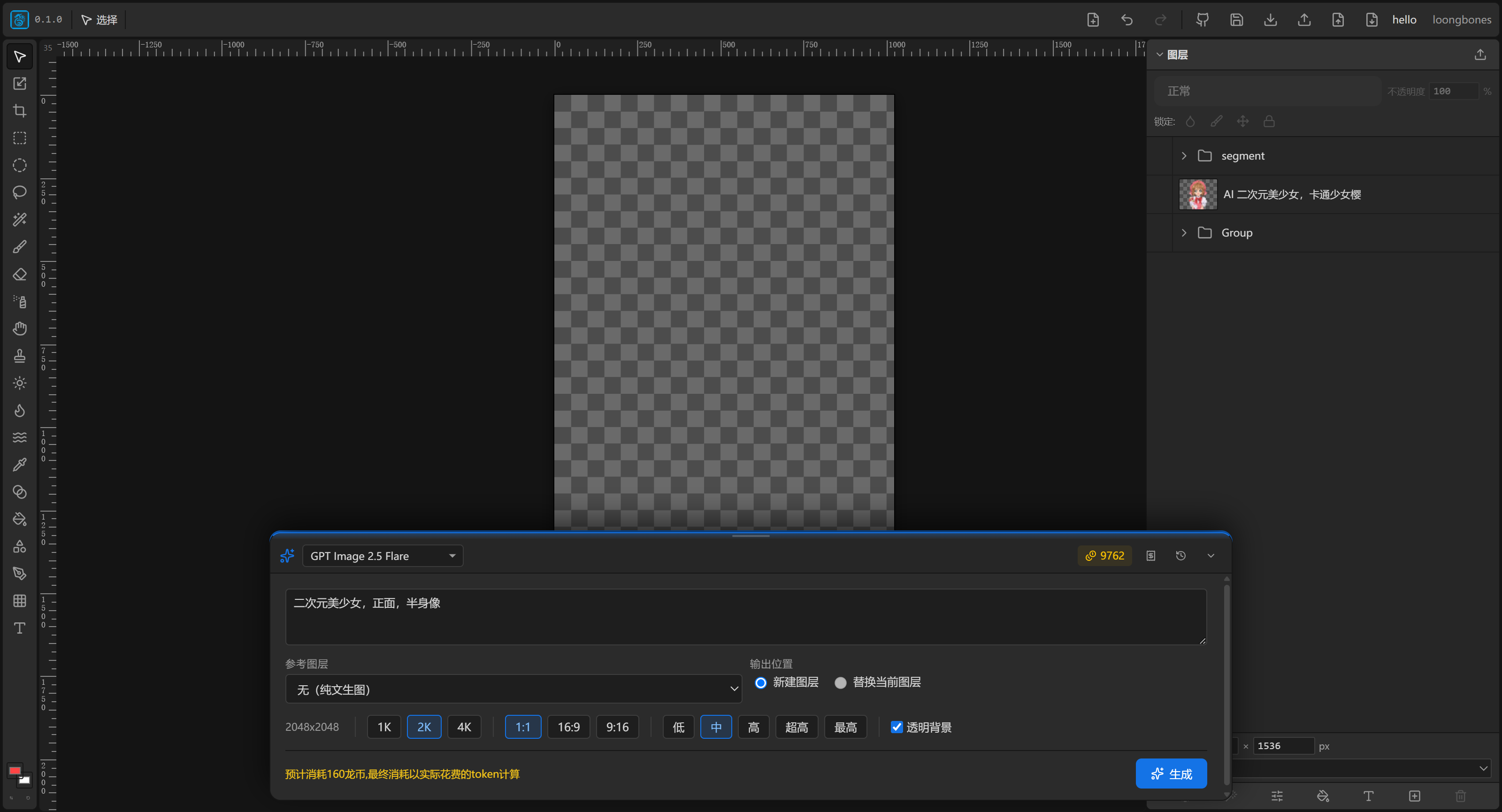Expand the segment layer group
The image size is (1502, 812).
(x=1184, y=156)
